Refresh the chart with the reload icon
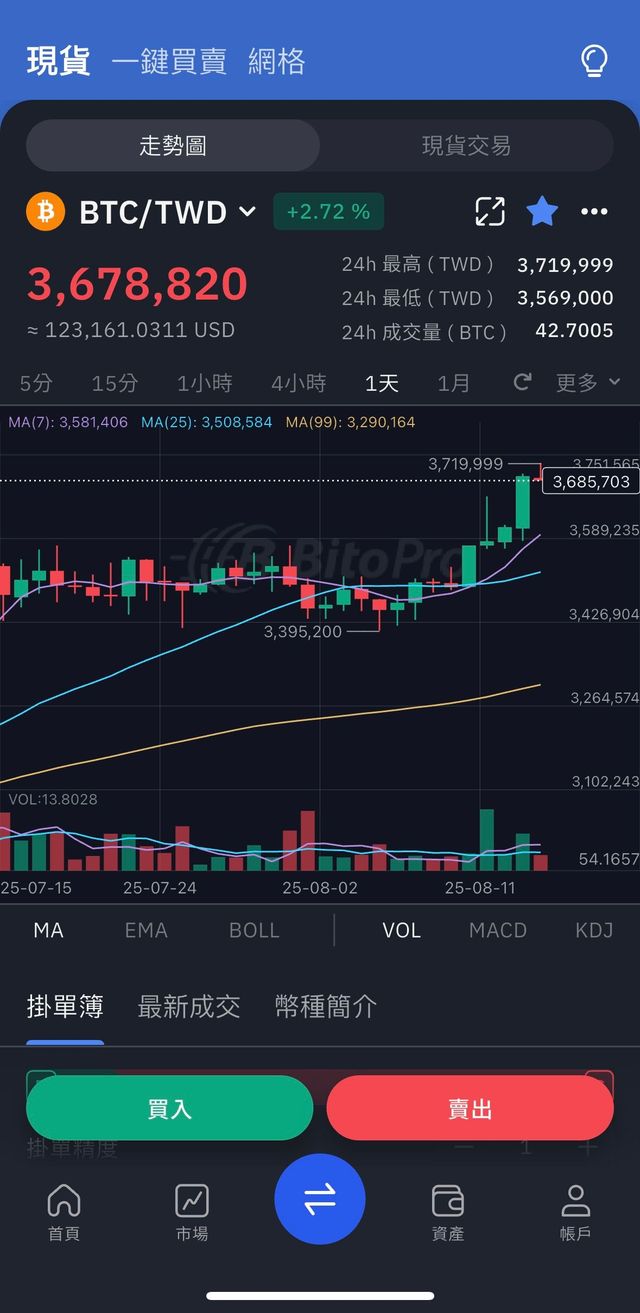Screen dimensions: 640x1313 [x=522, y=382]
